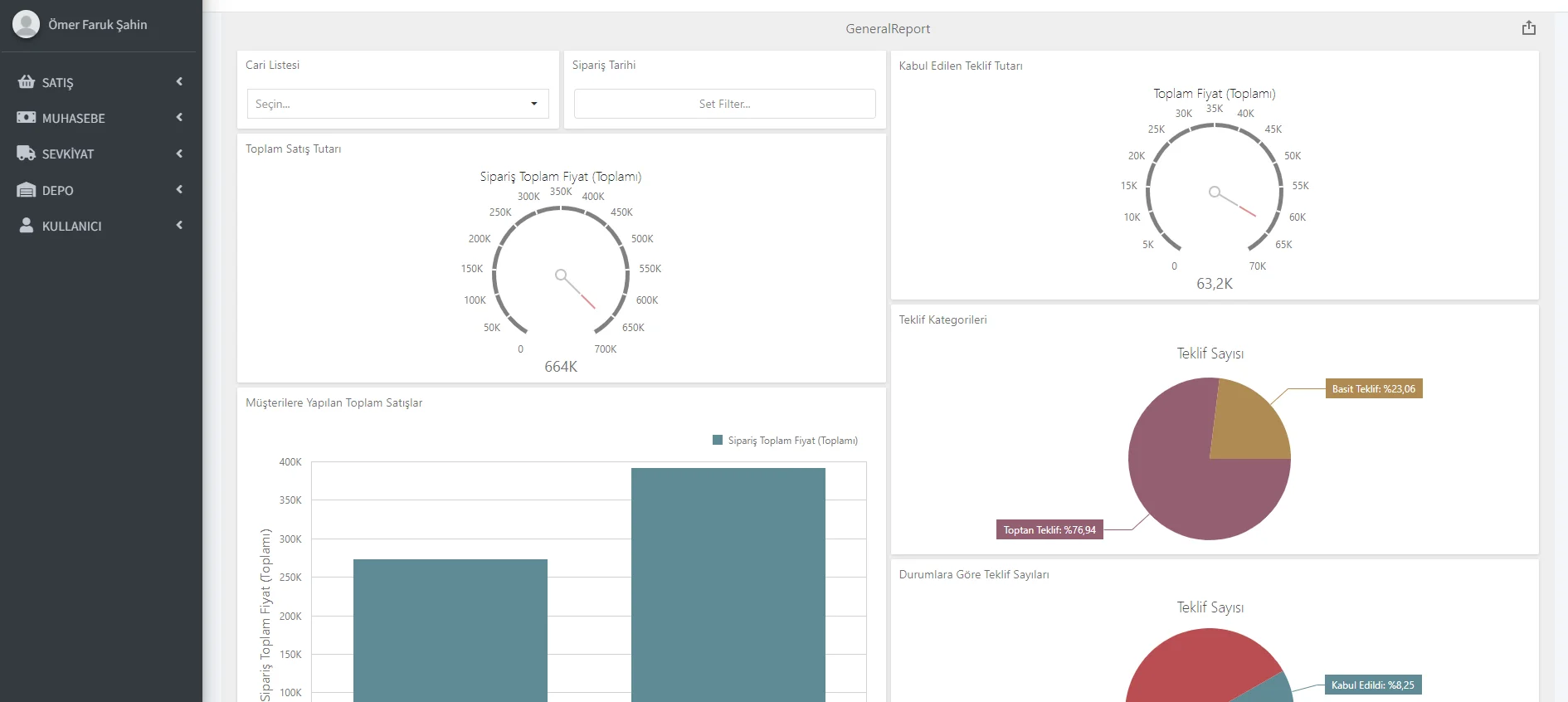Image resolution: width=1568 pixels, height=702 pixels.
Task: Open the MUHASEBE menu item
Action: tap(100, 118)
